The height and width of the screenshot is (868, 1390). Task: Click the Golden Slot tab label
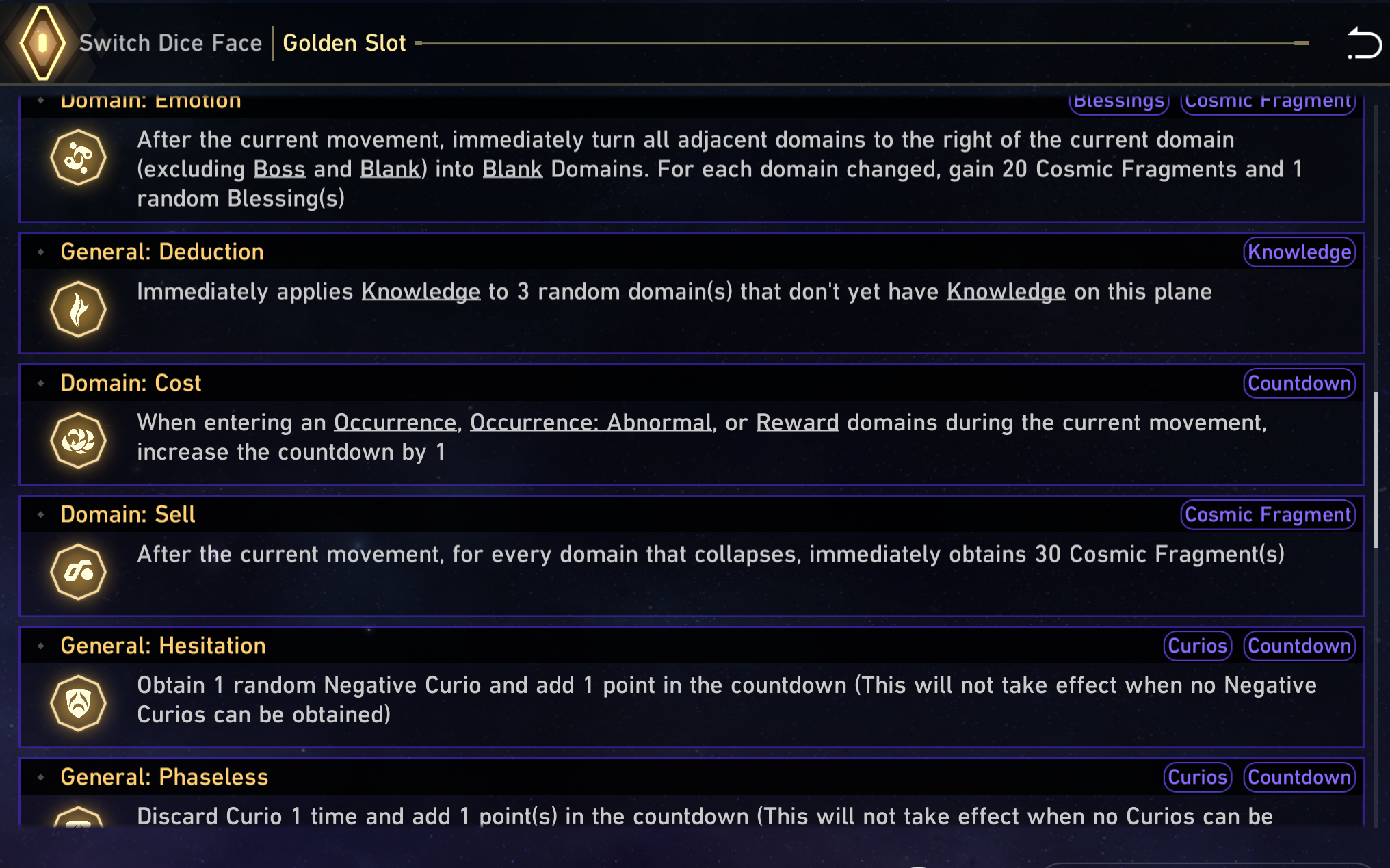click(x=344, y=43)
